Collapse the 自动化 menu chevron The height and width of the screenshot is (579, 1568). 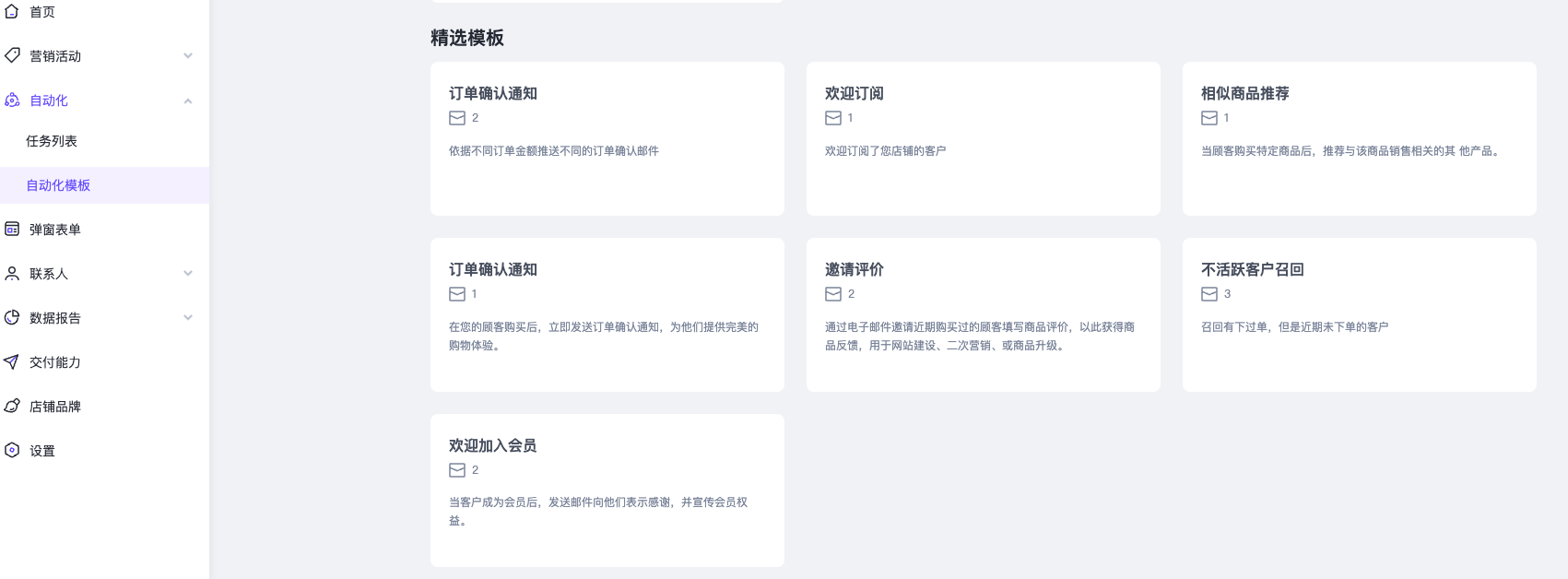[188, 100]
